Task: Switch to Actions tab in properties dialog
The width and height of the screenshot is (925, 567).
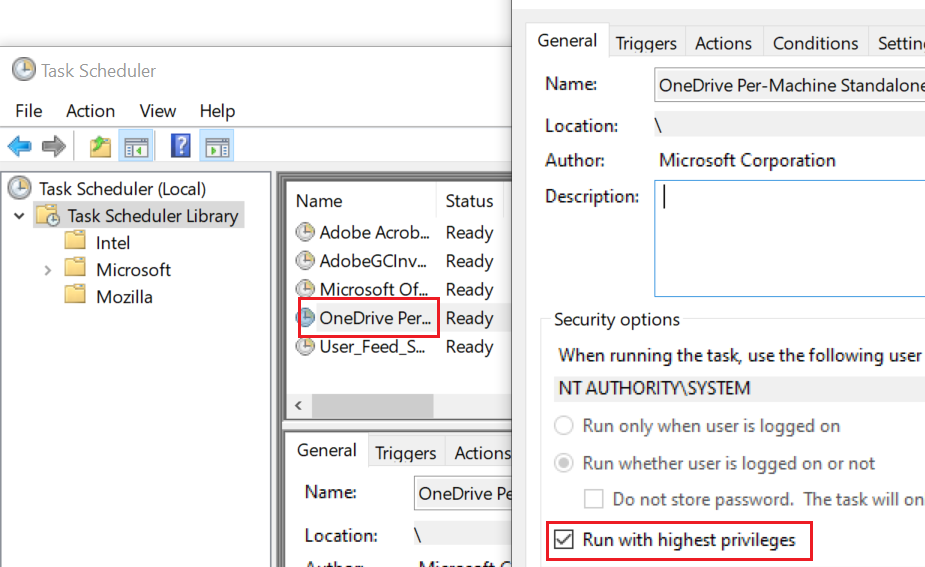Action: coord(723,43)
